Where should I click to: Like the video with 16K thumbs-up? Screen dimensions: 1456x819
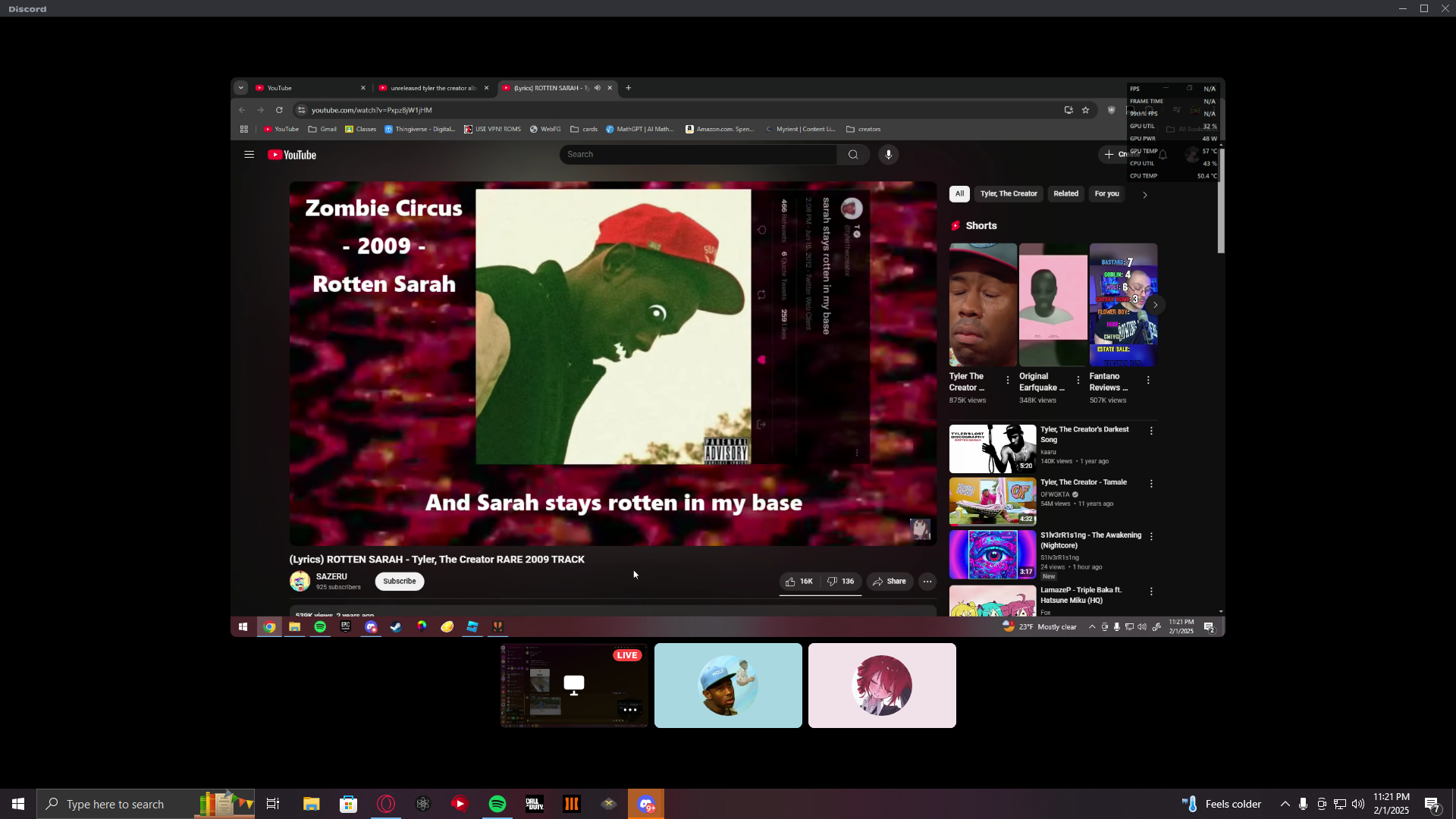799,582
